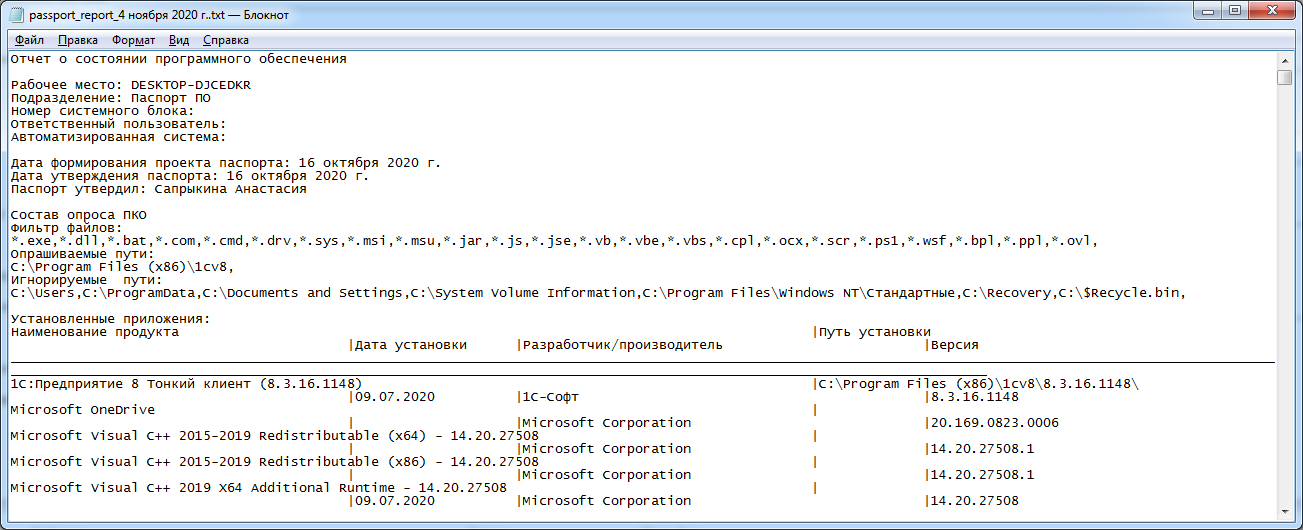Open the Вид menu
1303x530 pixels.
click(x=179, y=40)
